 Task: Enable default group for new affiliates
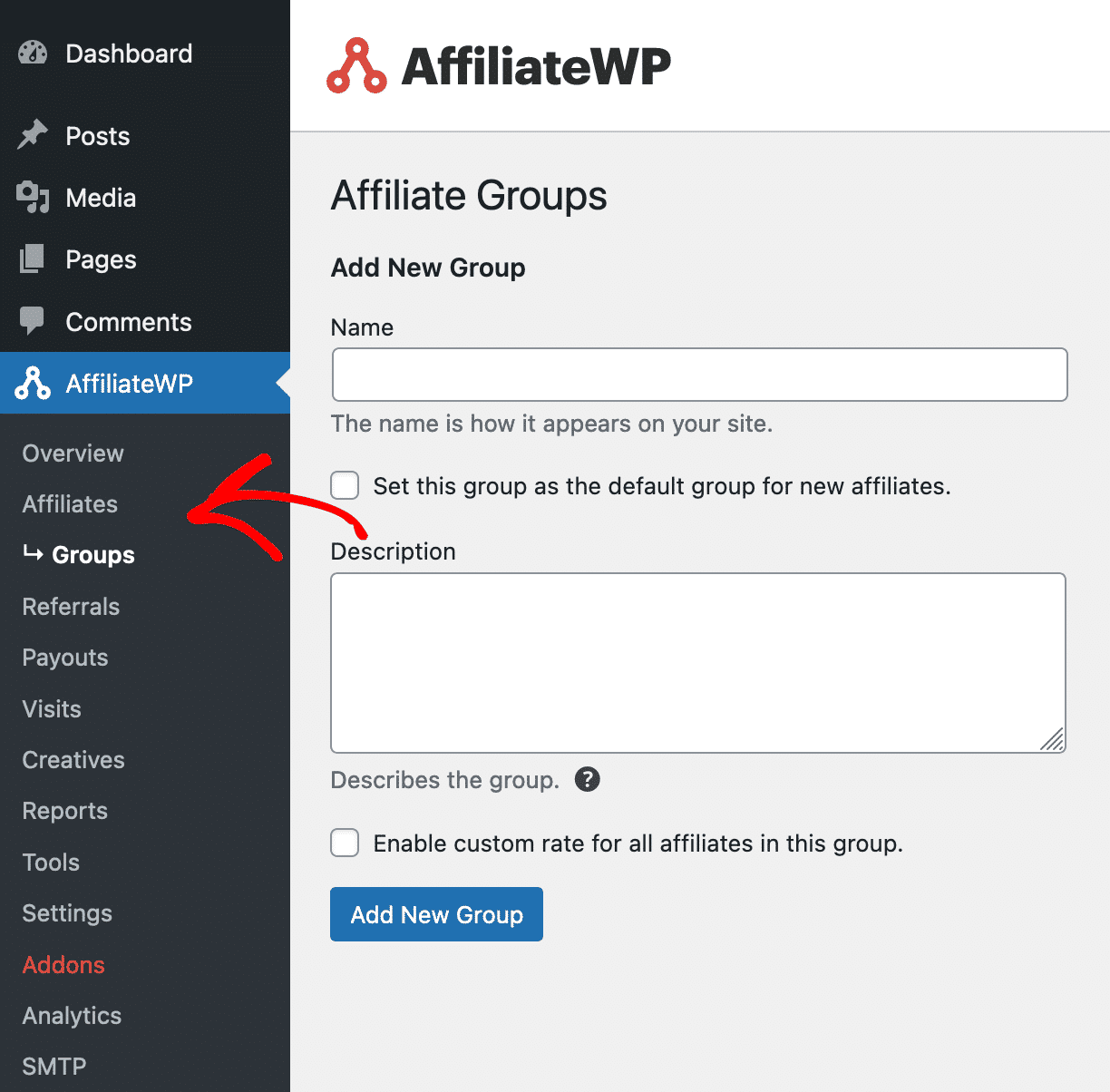345,486
